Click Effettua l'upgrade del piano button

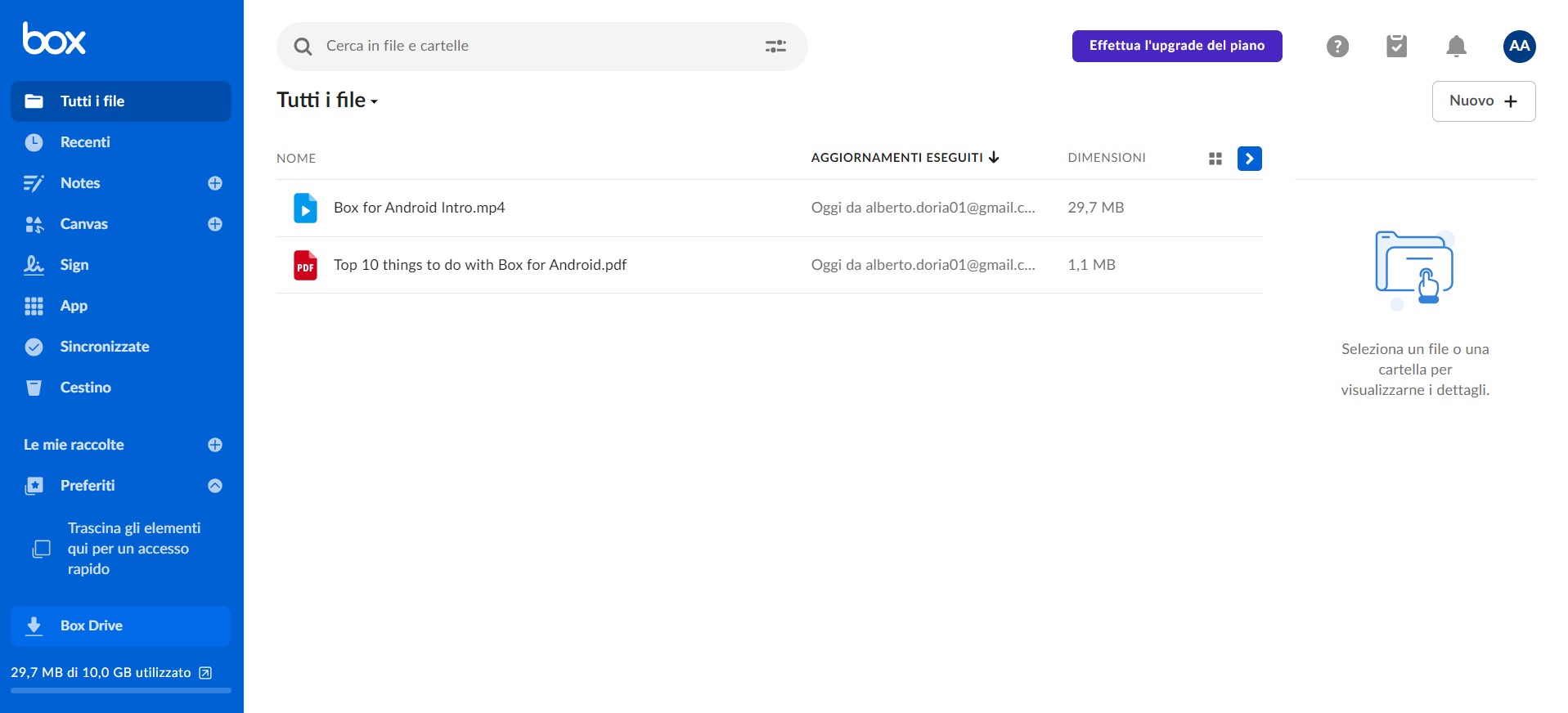tap(1176, 46)
